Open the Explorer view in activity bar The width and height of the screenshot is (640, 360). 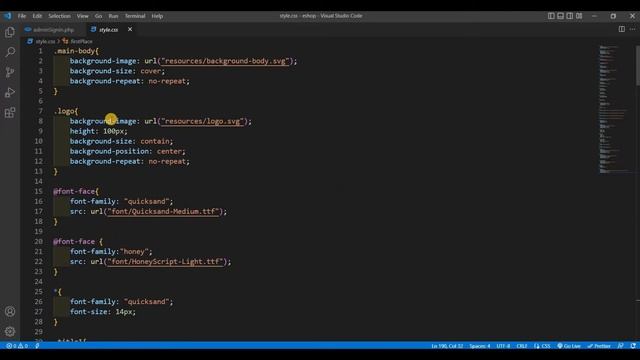[10, 32]
